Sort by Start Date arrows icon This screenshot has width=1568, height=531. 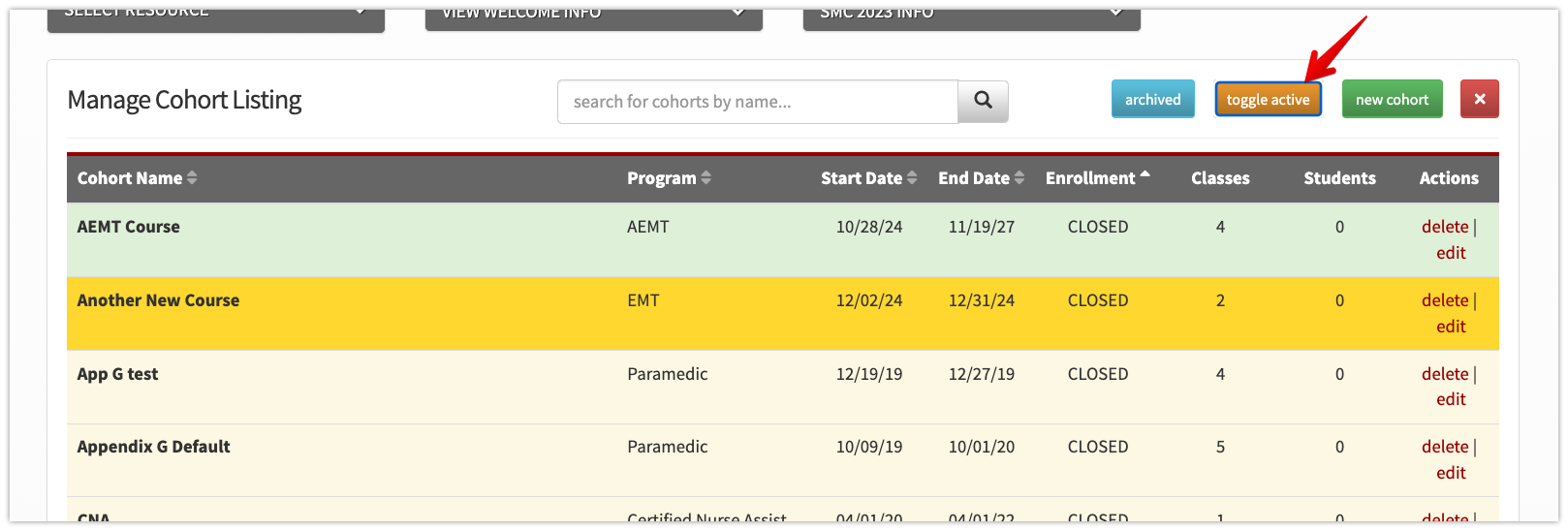(912, 178)
